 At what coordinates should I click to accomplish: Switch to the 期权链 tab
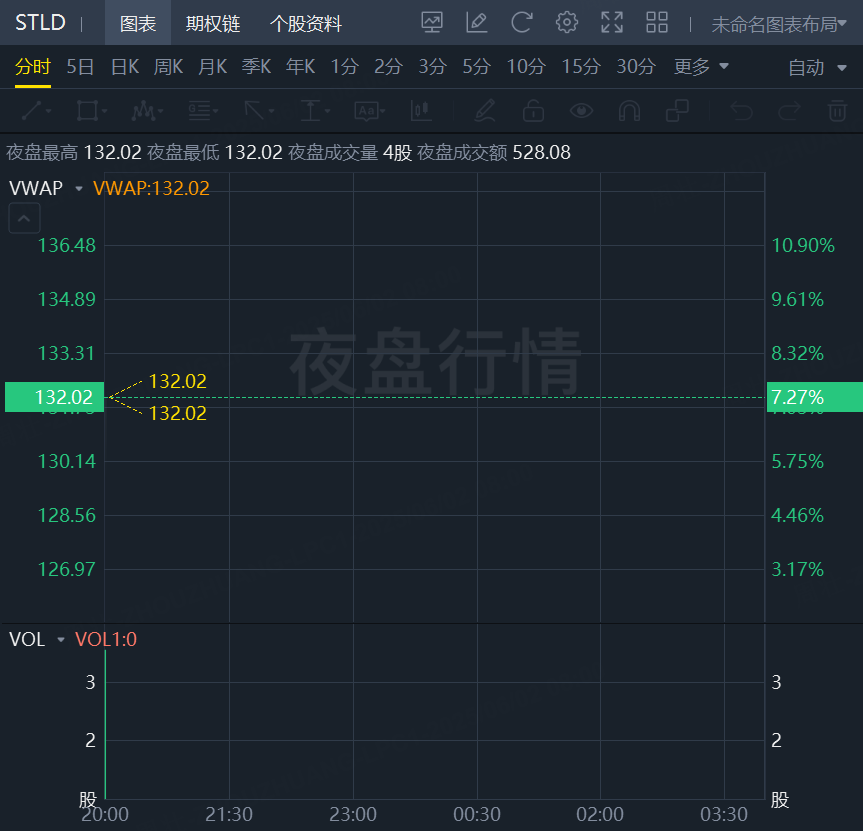212,23
